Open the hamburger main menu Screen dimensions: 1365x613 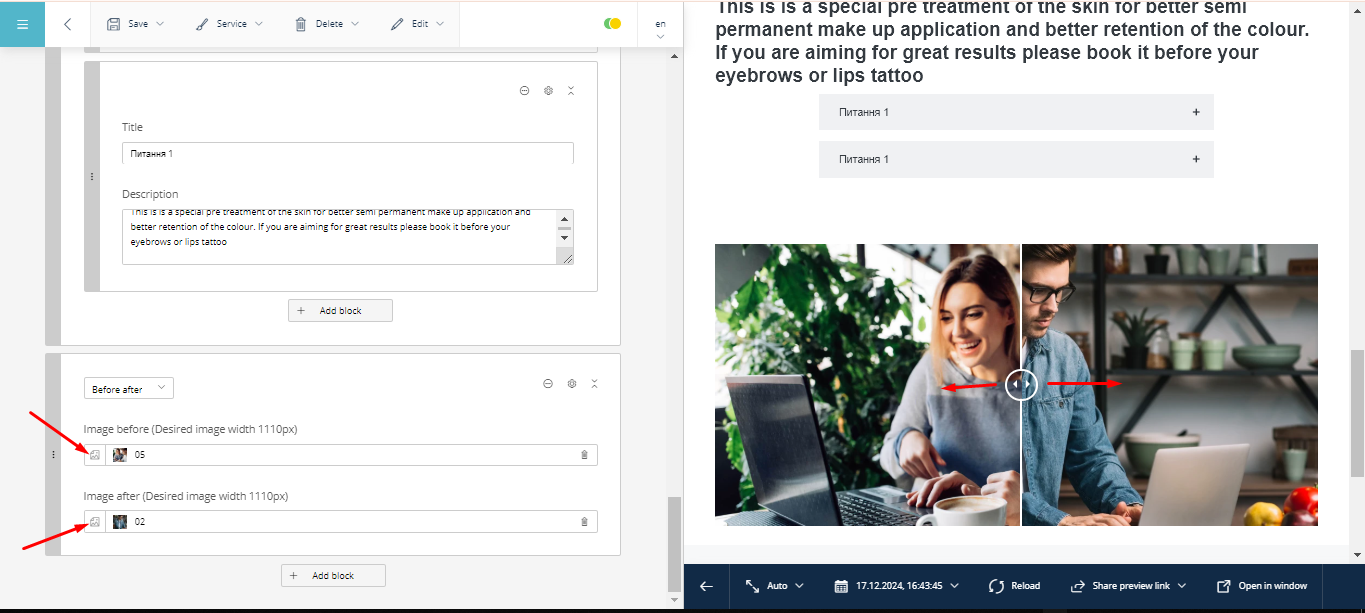(22, 24)
